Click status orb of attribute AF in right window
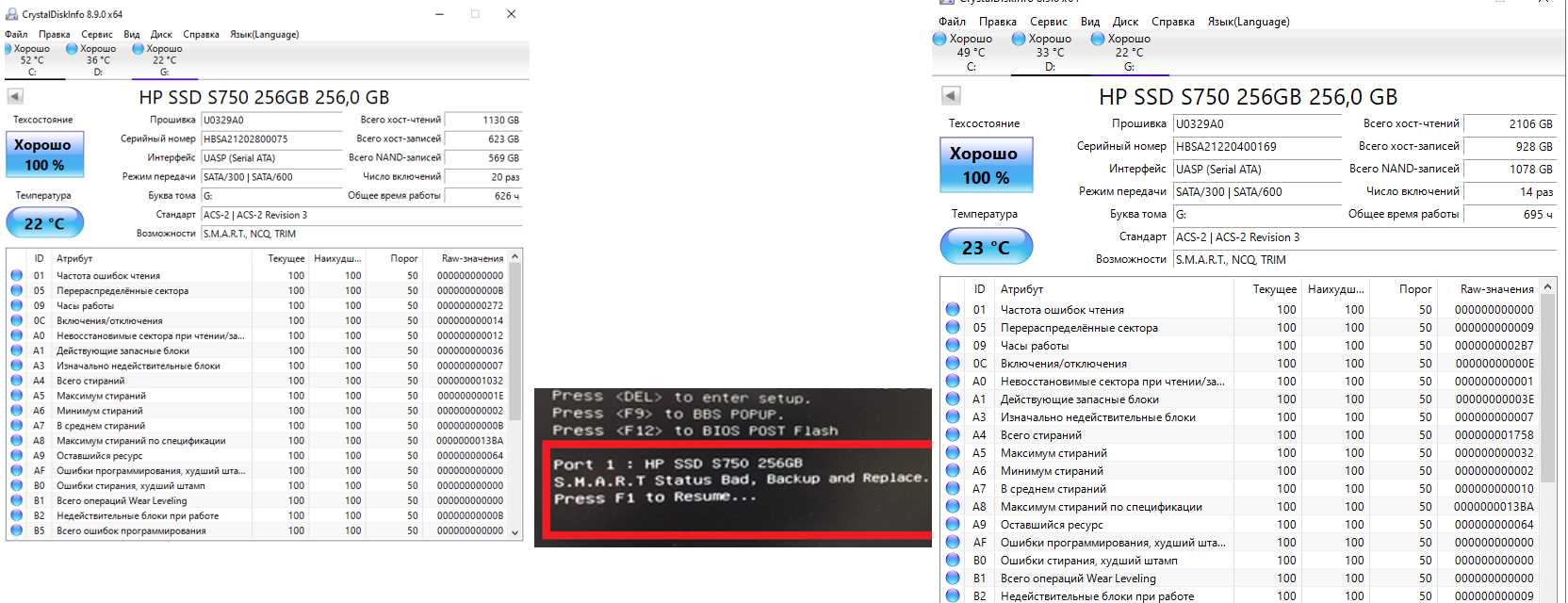 953,542
